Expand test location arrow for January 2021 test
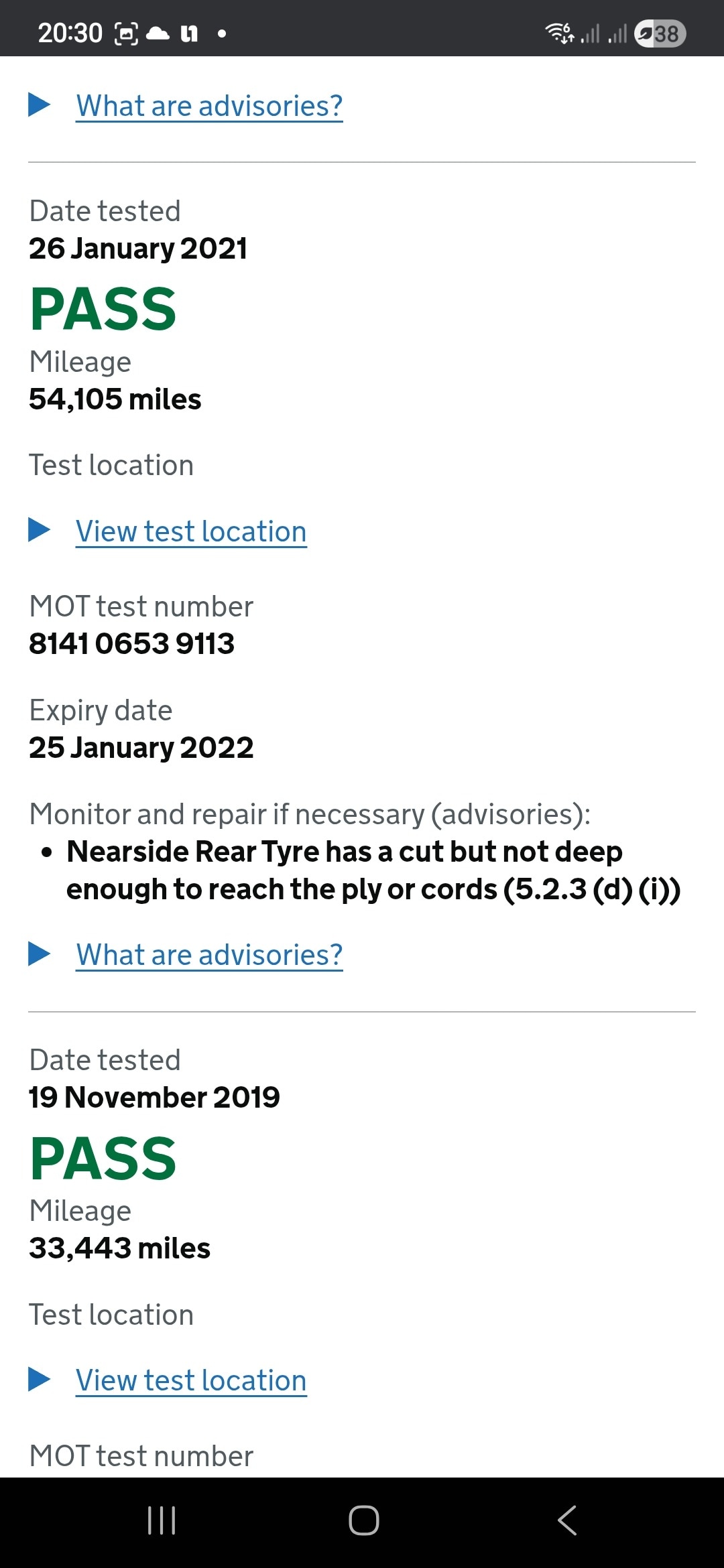 click(40, 530)
